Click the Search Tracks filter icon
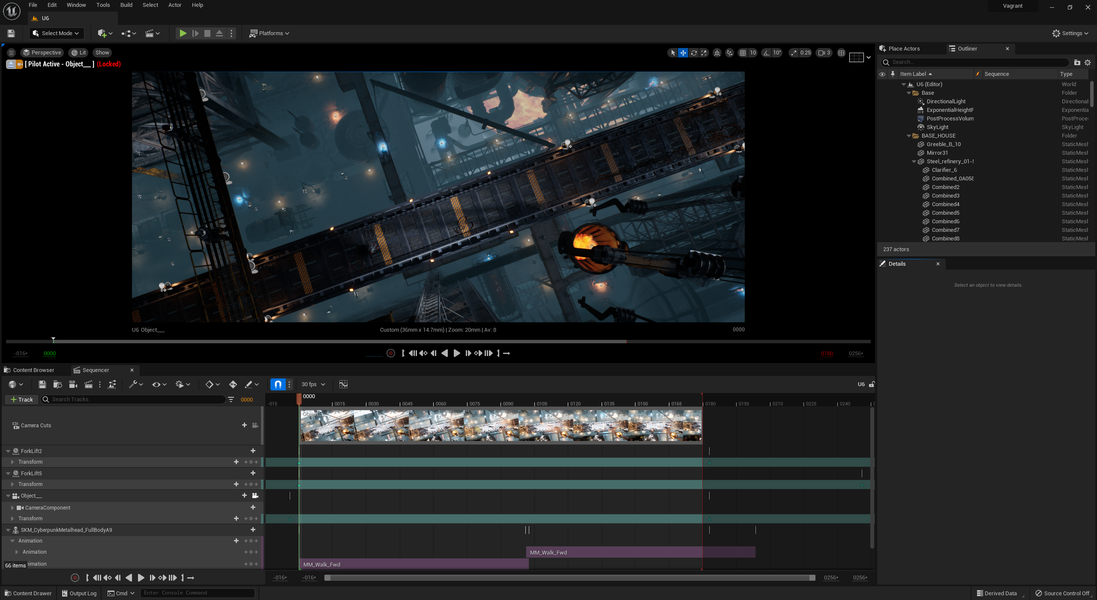The width and height of the screenshot is (1097, 600). point(231,399)
